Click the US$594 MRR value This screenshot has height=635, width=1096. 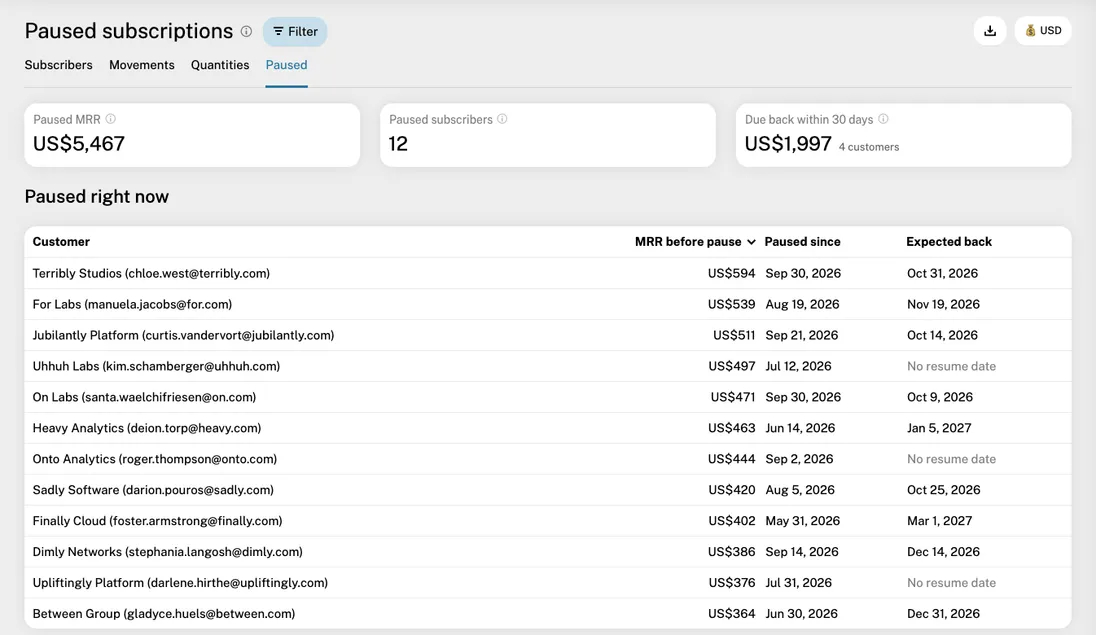(x=732, y=273)
